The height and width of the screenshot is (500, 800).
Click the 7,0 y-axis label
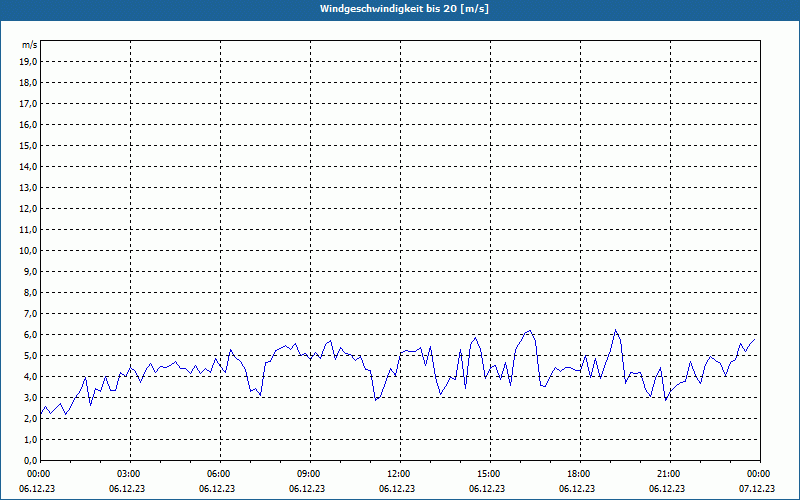click(30, 313)
